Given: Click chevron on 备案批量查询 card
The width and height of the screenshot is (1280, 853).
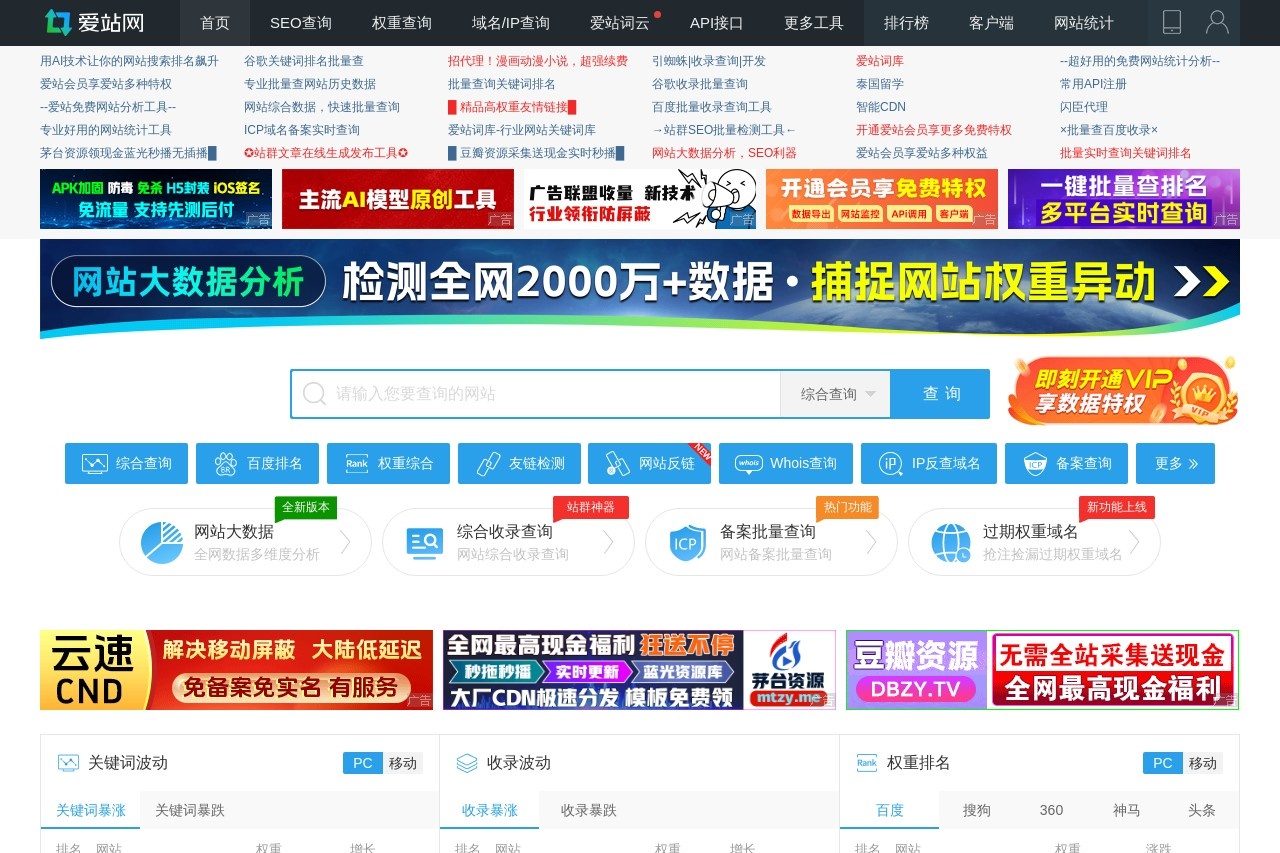Looking at the screenshot, I should pos(871,543).
